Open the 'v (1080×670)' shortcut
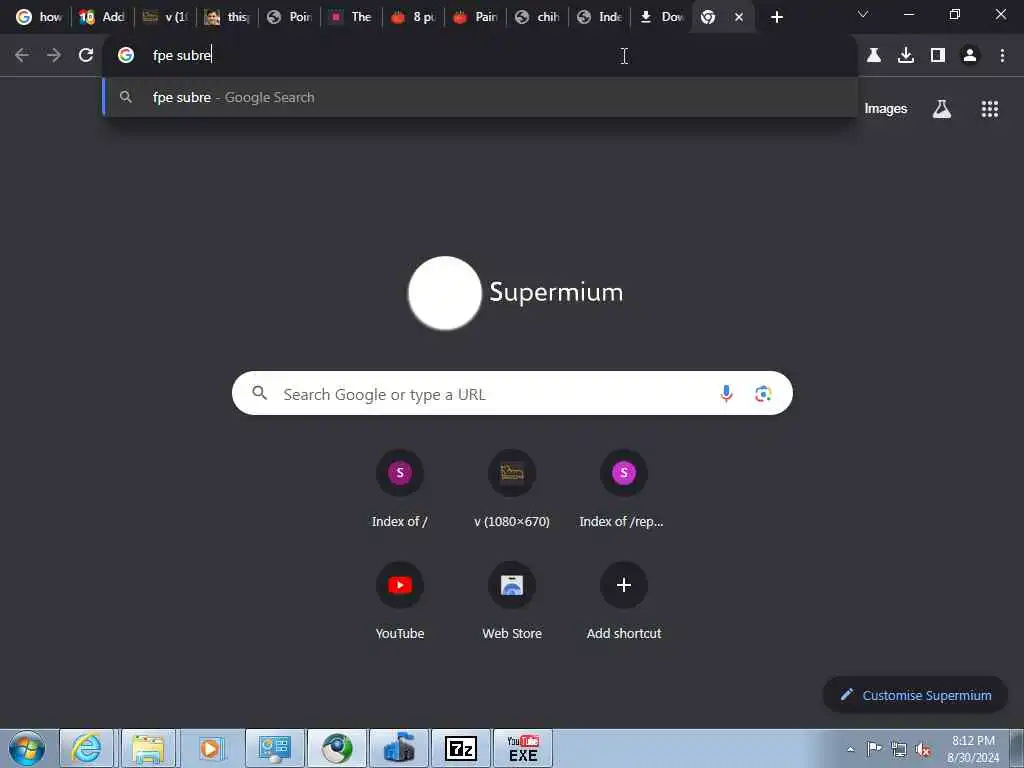This screenshot has width=1024, height=768. 512,489
